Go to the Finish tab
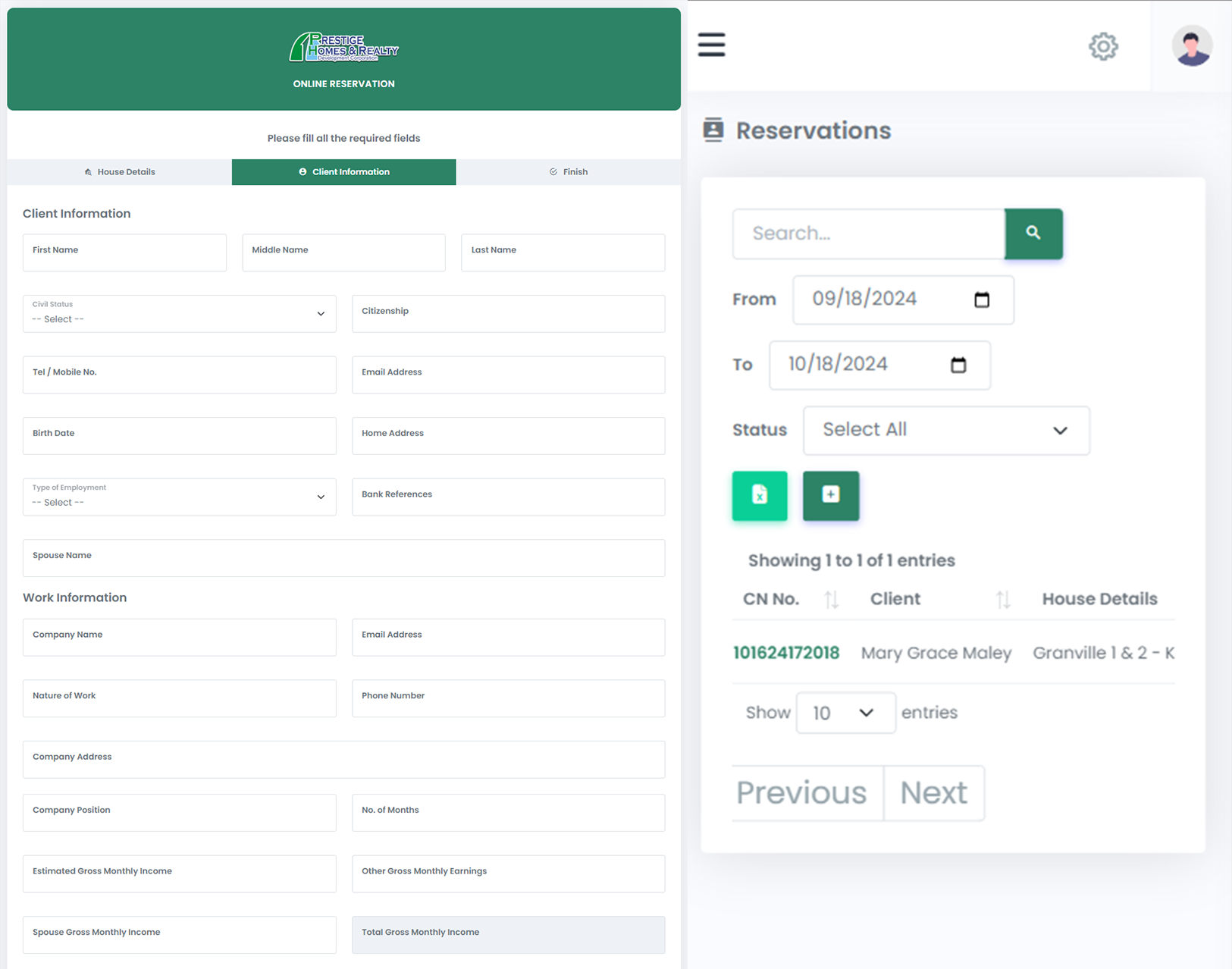 point(569,172)
